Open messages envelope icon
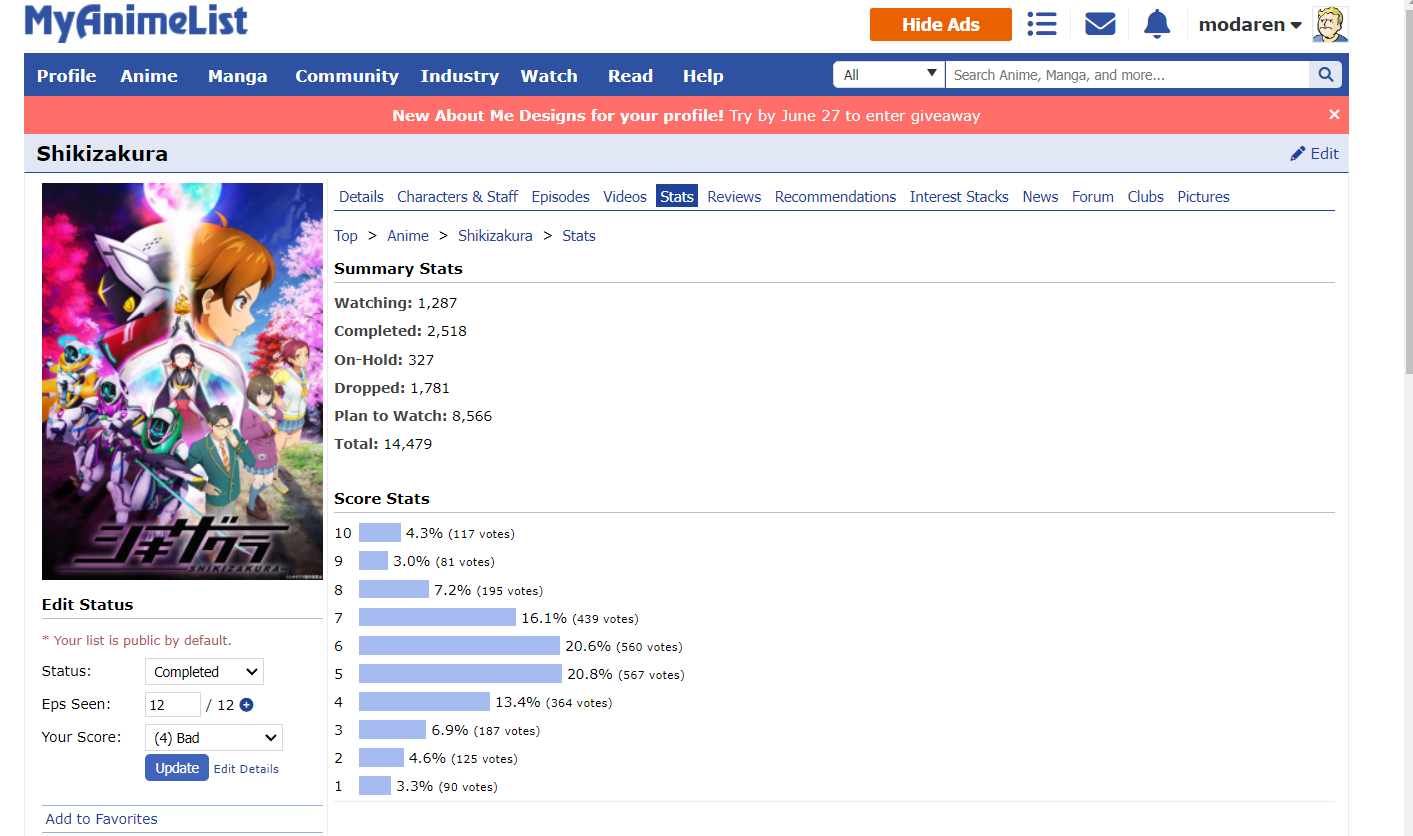Image resolution: width=1413 pixels, height=836 pixels. click(x=1100, y=24)
